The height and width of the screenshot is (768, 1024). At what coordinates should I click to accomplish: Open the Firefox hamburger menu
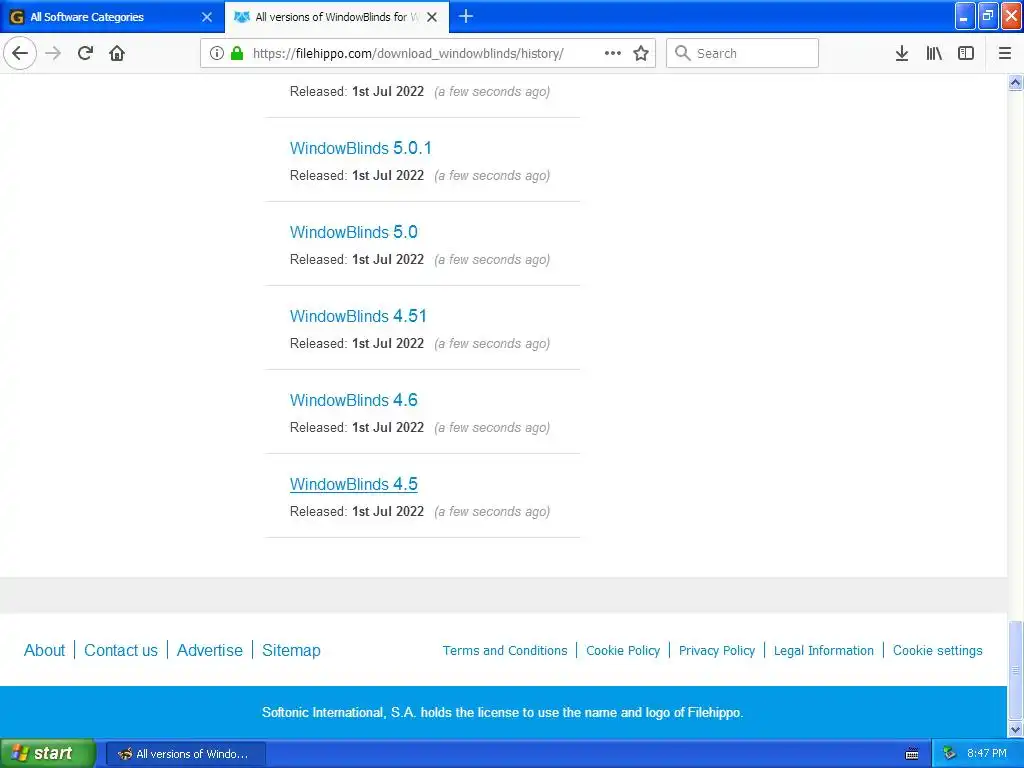1005,53
